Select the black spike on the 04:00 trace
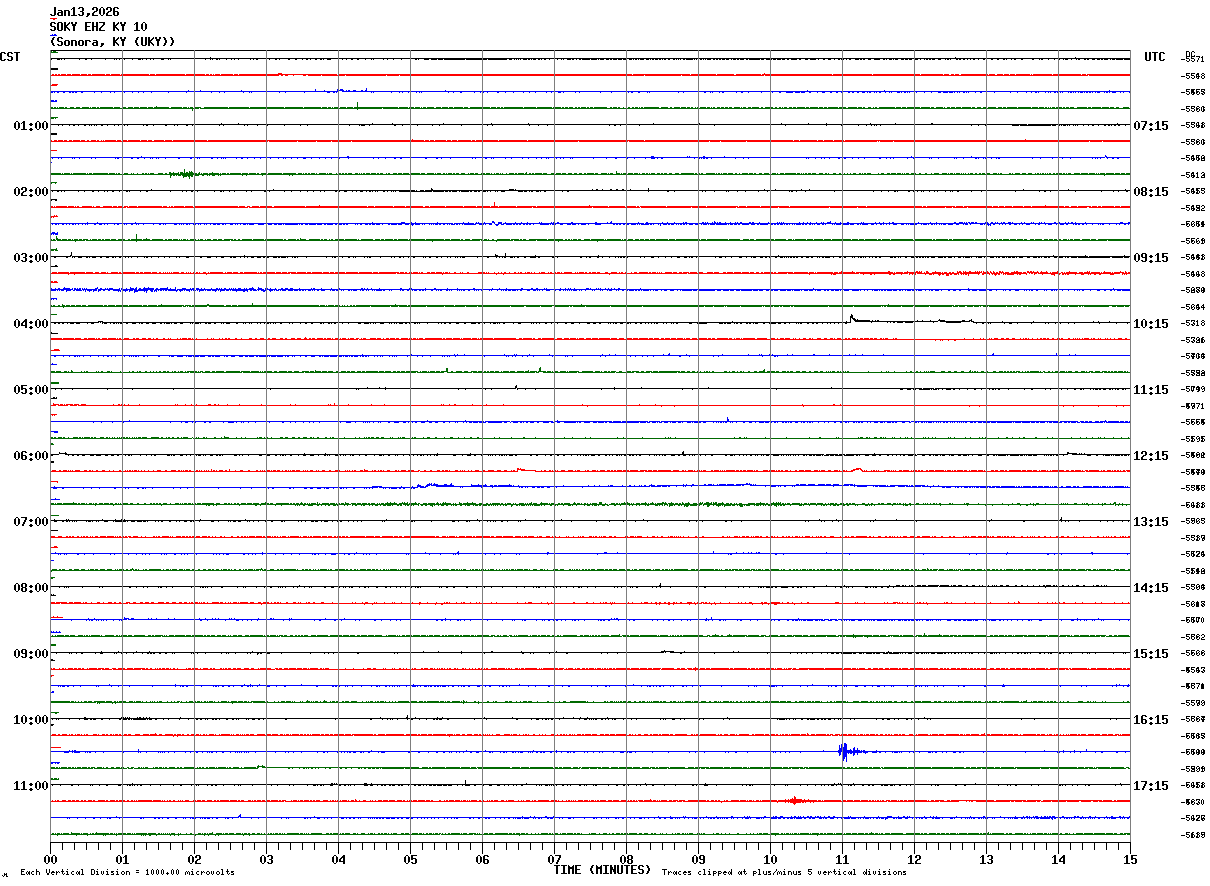Viewport: 1210px width, 886px height. [852, 319]
